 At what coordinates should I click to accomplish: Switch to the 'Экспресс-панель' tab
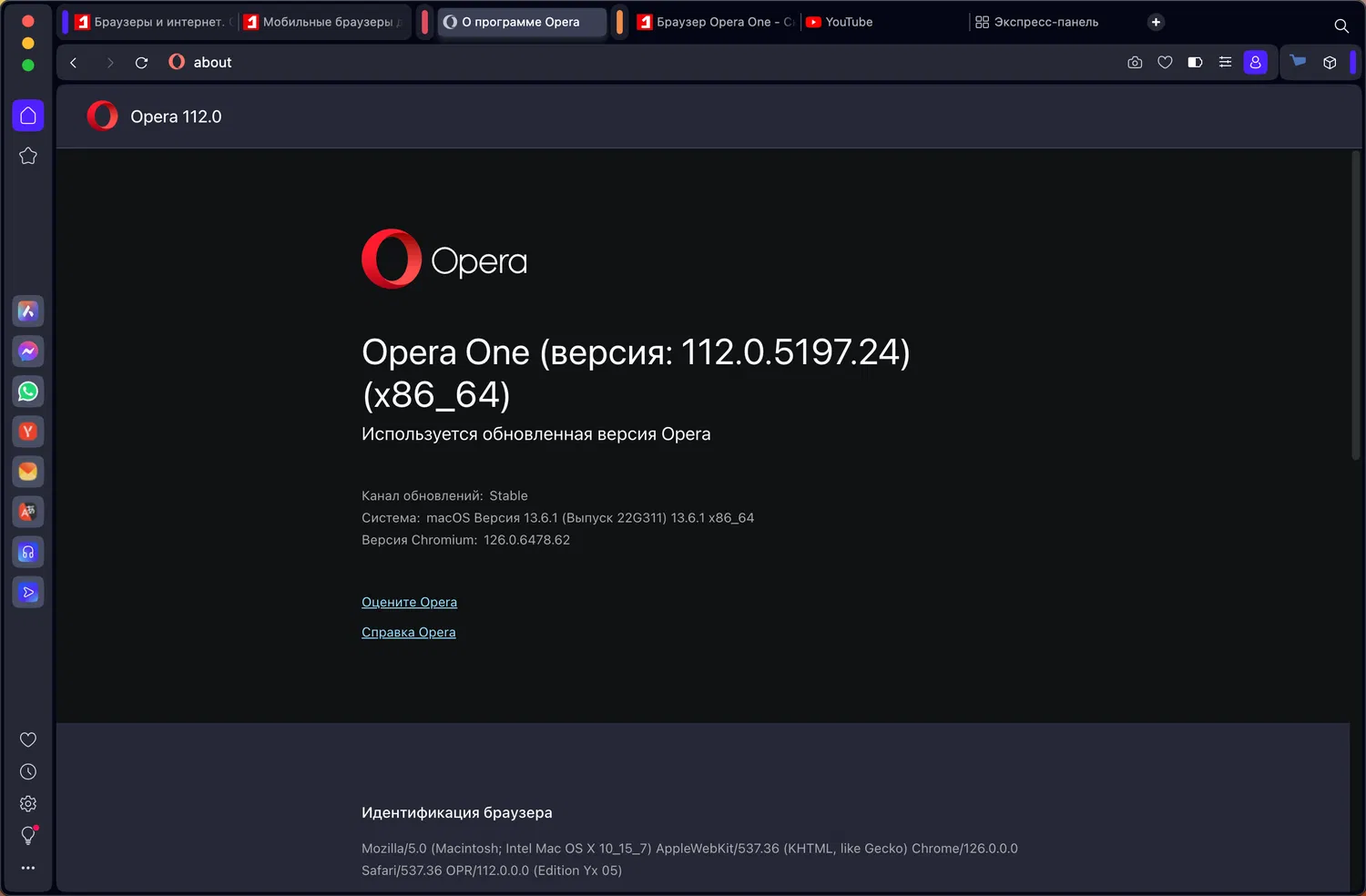(1054, 22)
